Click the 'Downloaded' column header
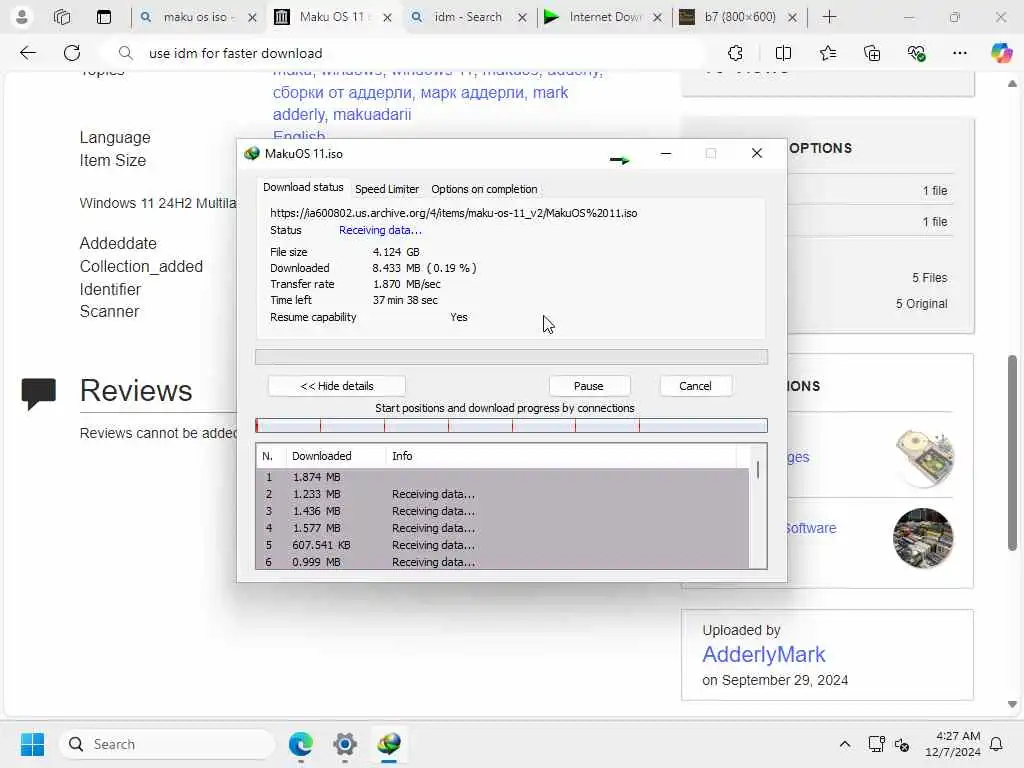1024x768 pixels. [336, 456]
